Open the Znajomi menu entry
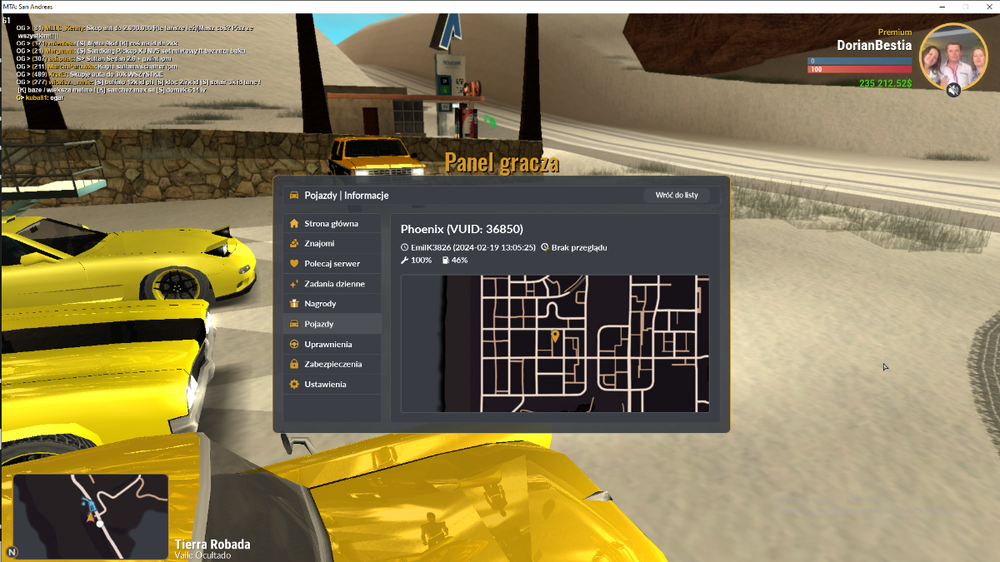 click(x=332, y=243)
